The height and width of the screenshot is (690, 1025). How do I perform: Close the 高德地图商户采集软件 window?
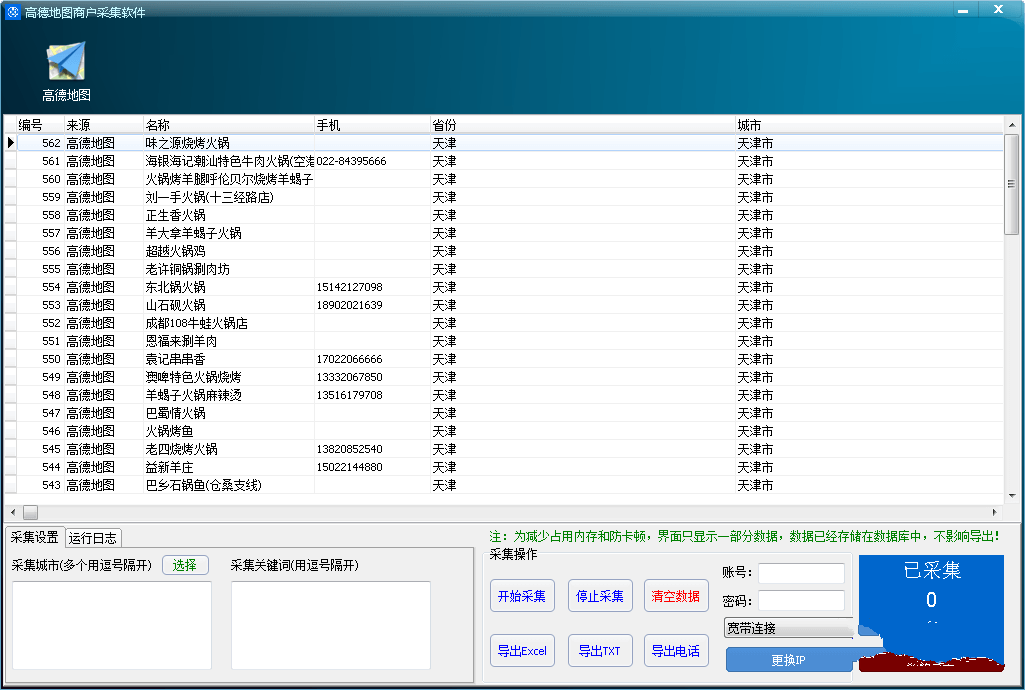coord(999,10)
